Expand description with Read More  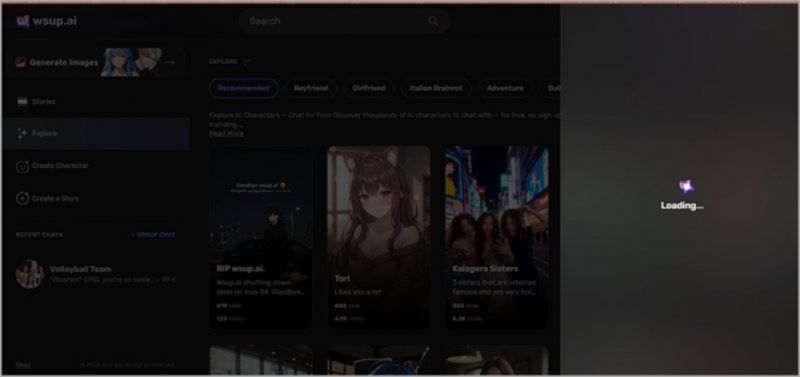tap(226, 133)
